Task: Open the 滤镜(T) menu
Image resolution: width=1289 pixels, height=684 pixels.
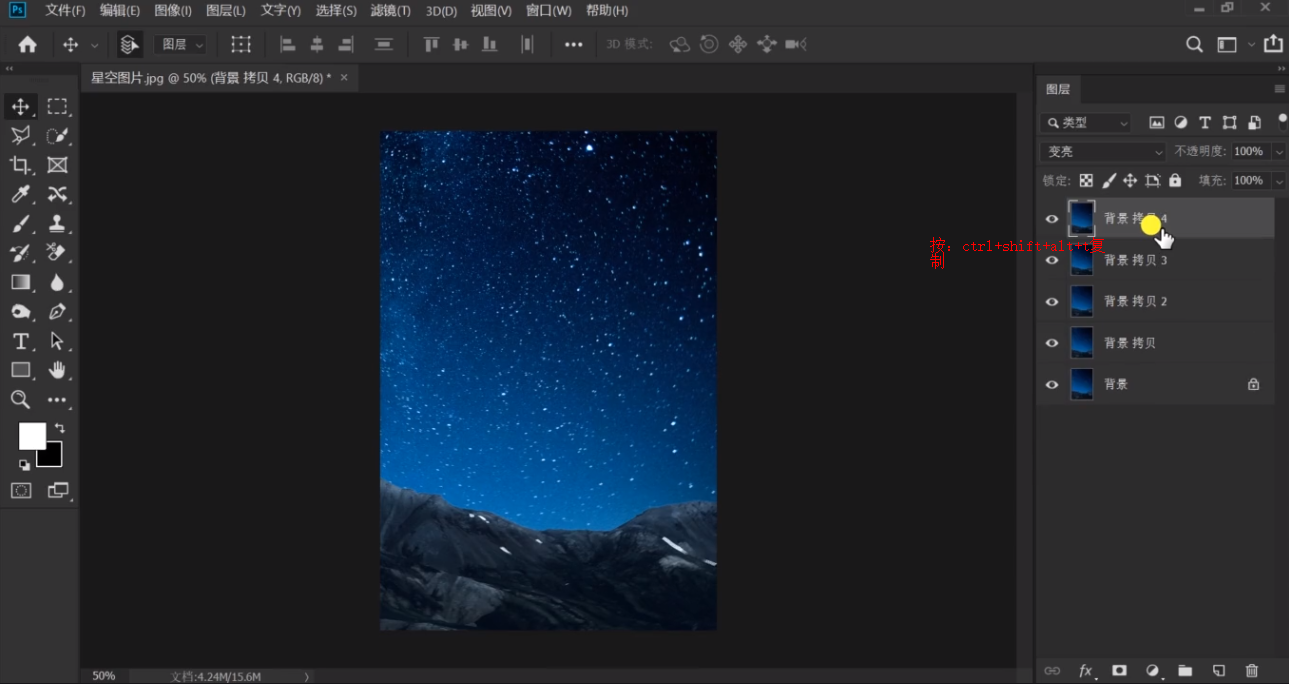Action: point(390,11)
